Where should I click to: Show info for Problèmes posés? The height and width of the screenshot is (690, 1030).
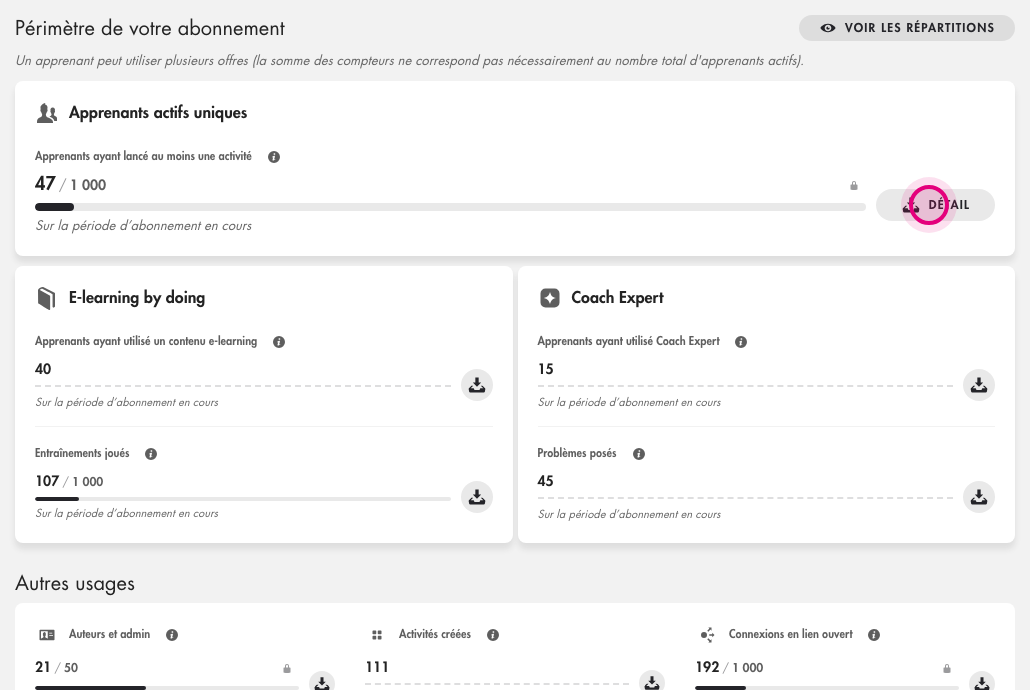(x=639, y=454)
